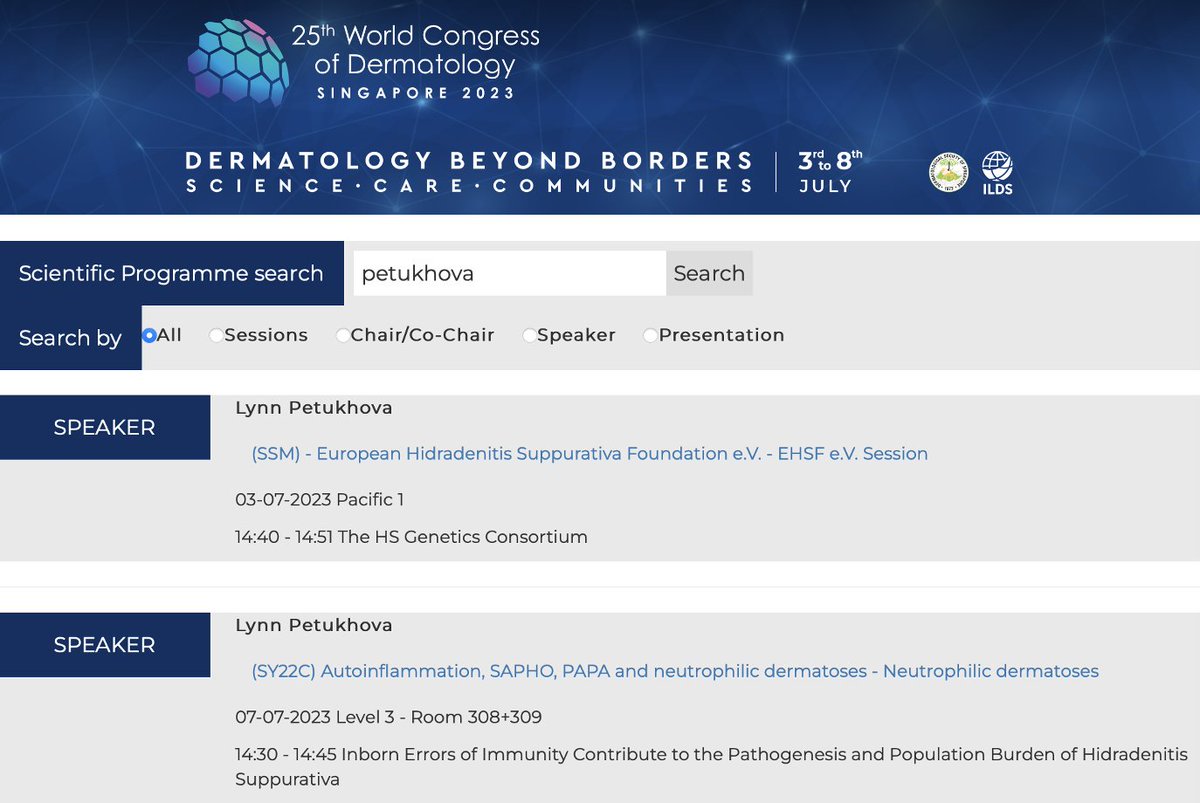Focus the search field containing petukhova
Image resolution: width=1200 pixels, height=803 pixels.
click(510, 273)
